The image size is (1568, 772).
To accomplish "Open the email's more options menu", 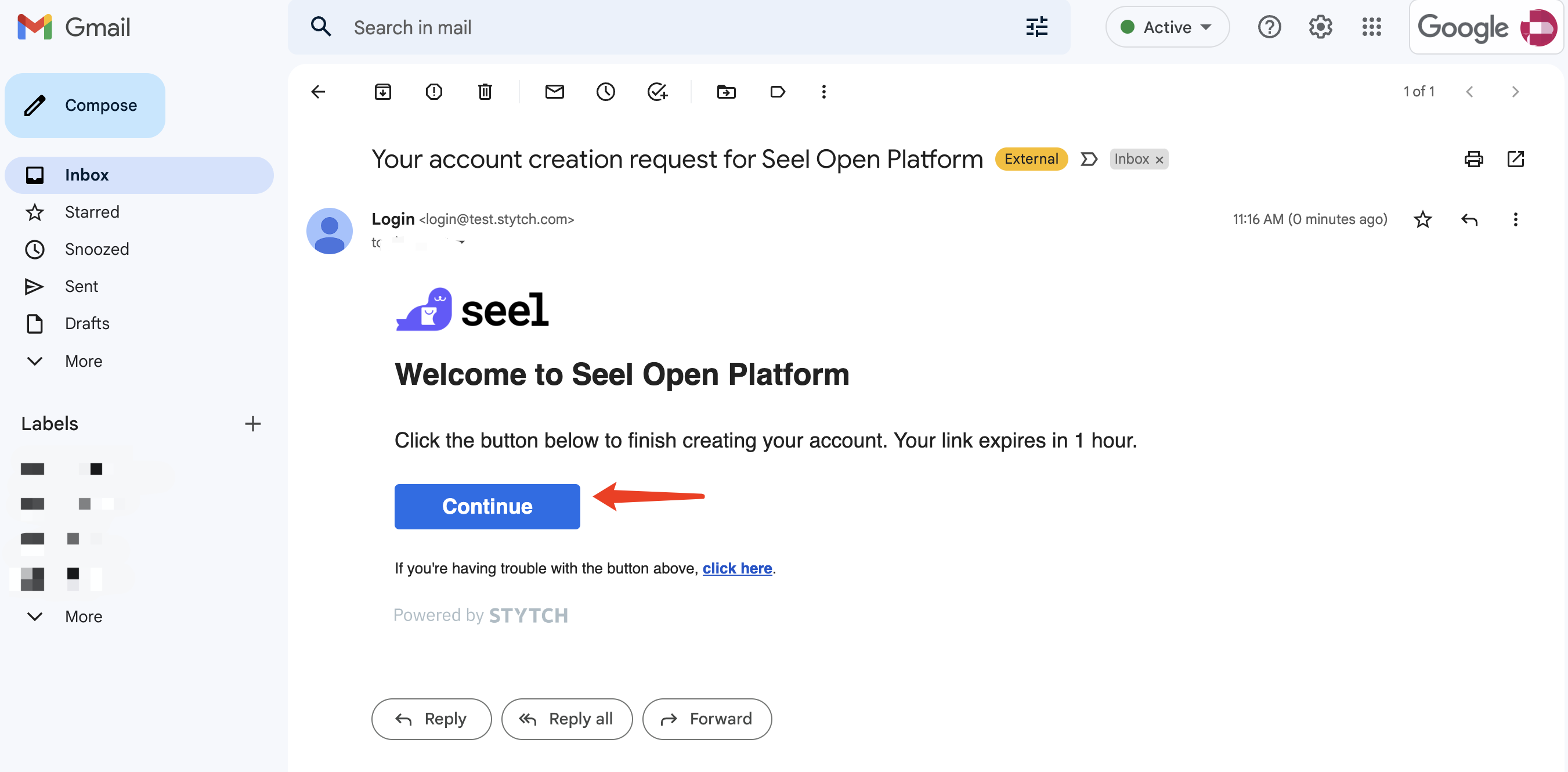I will 1516,220.
